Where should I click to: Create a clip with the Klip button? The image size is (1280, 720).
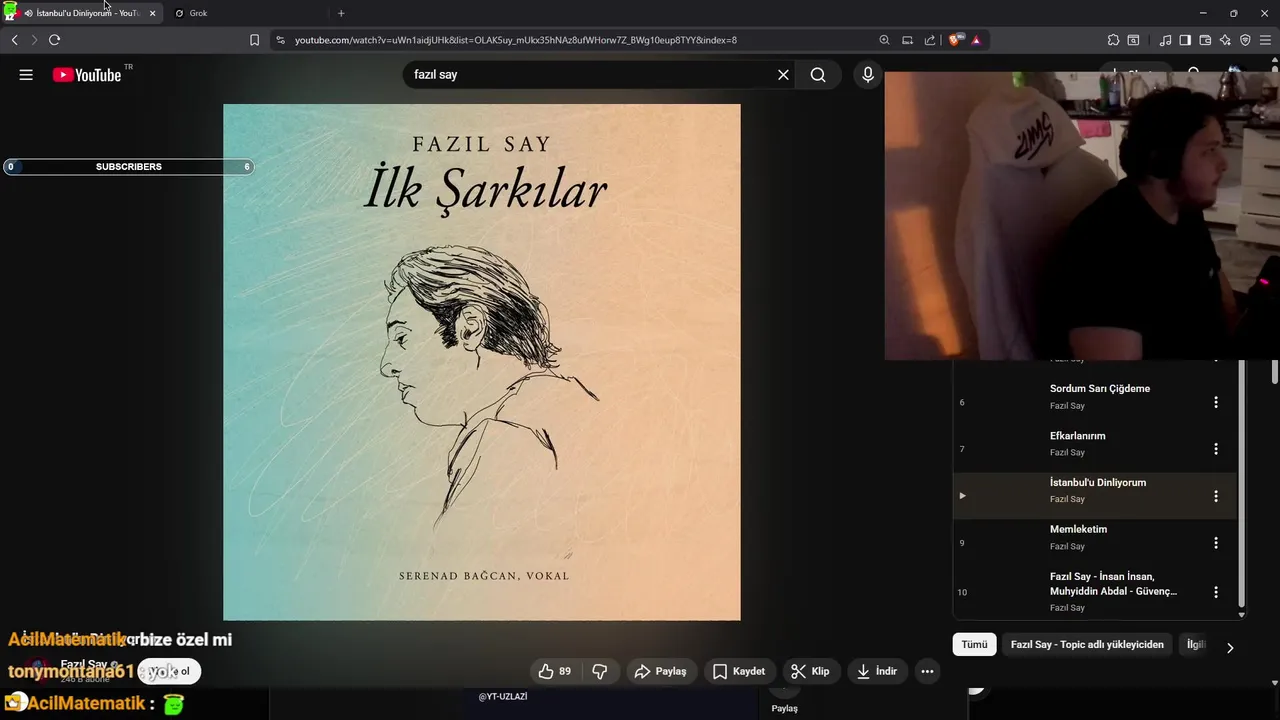(810, 671)
